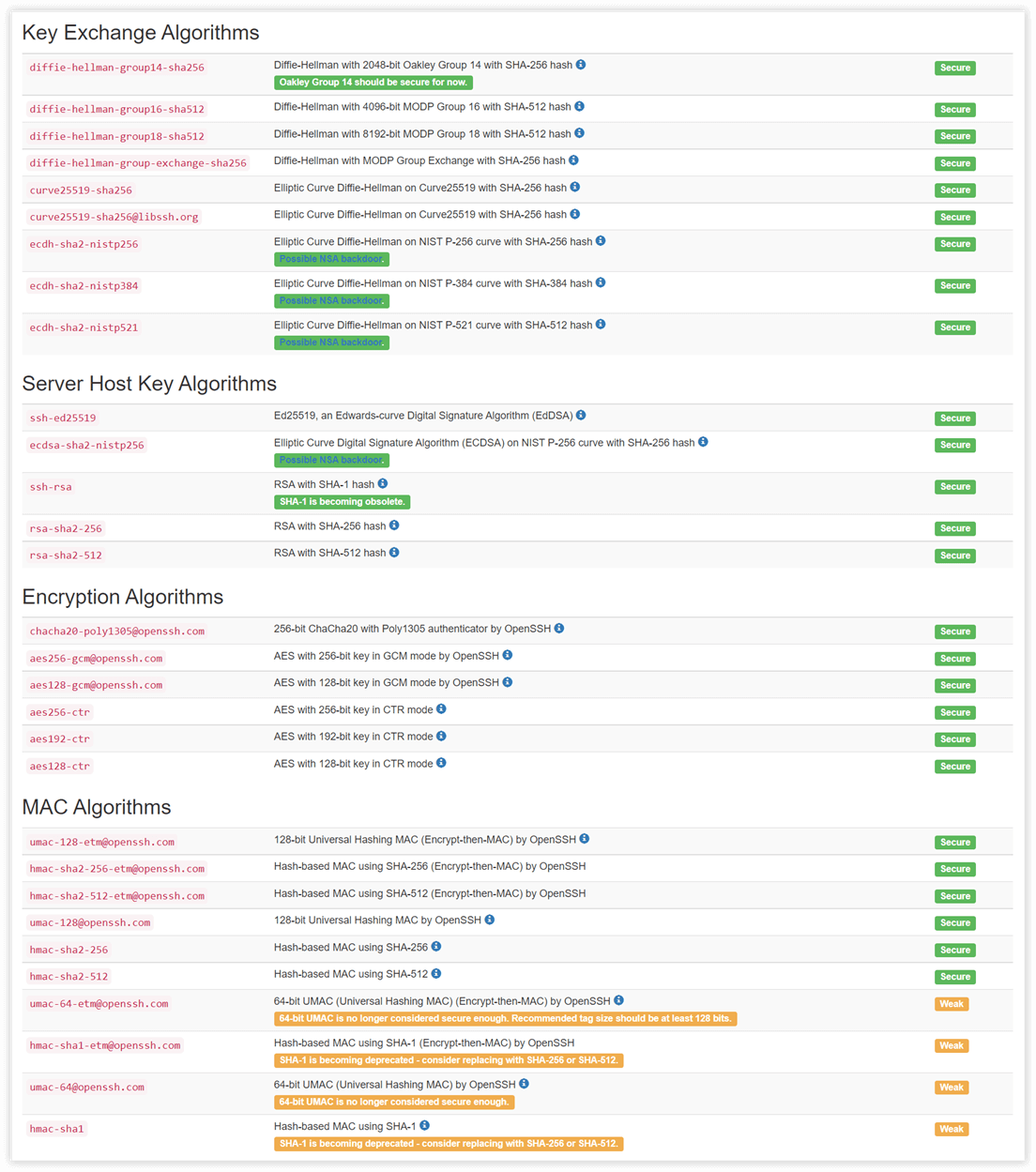Click 64-bit UMAC warning with recommended tag size
Image resolution: width=1036 pixels, height=1172 pixels.
pos(505,1019)
